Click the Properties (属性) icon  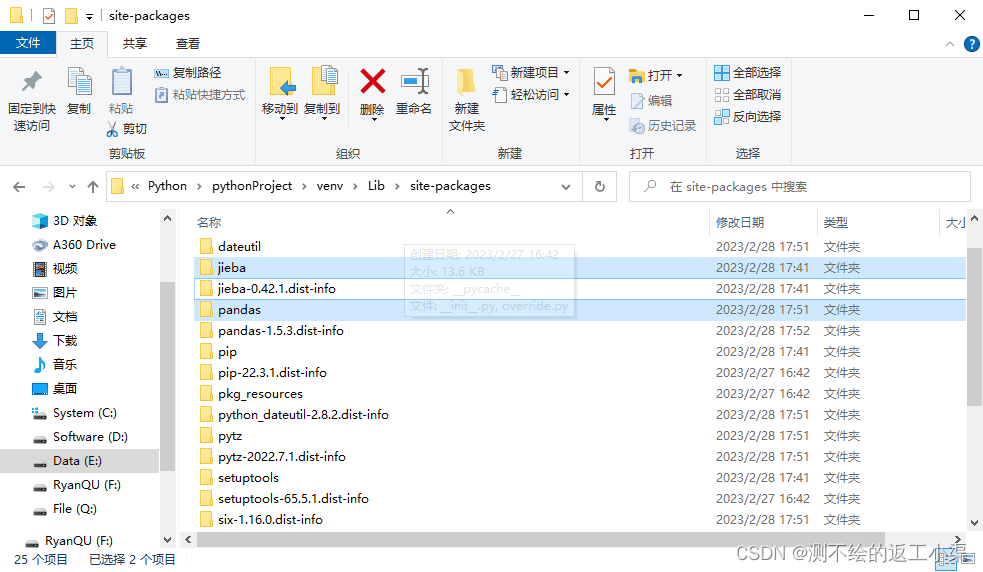[604, 82]
